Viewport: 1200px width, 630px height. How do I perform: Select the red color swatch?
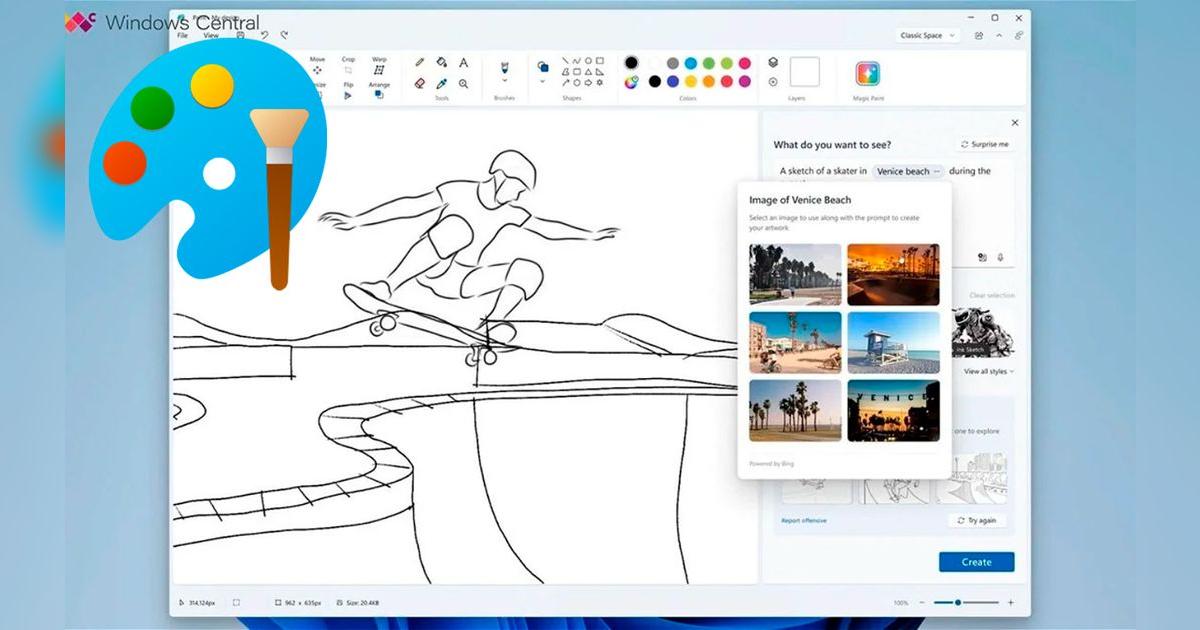pos(725,83)
